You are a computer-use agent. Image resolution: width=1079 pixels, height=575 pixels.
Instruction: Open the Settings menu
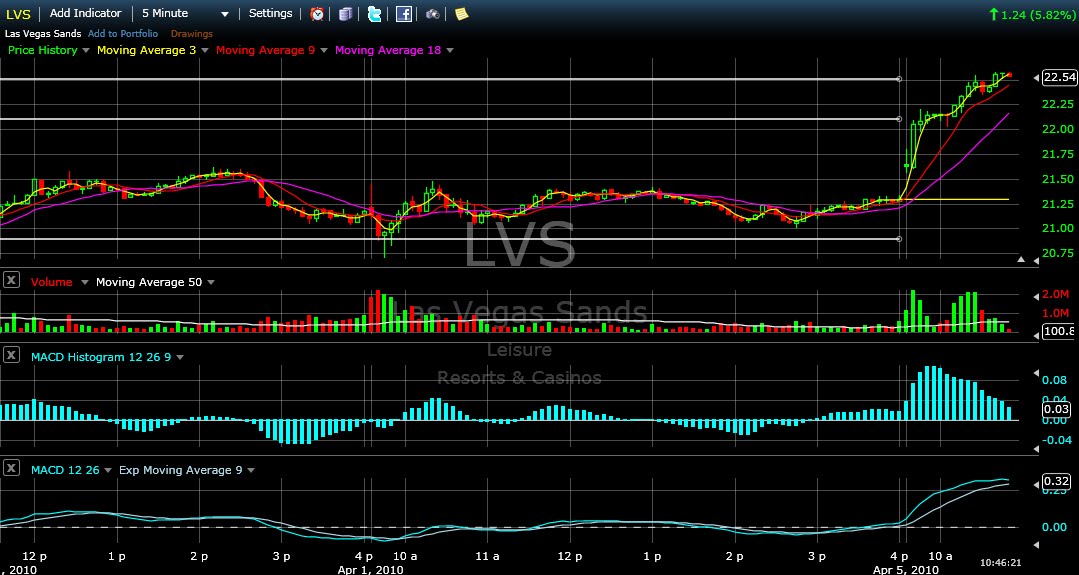270,13
